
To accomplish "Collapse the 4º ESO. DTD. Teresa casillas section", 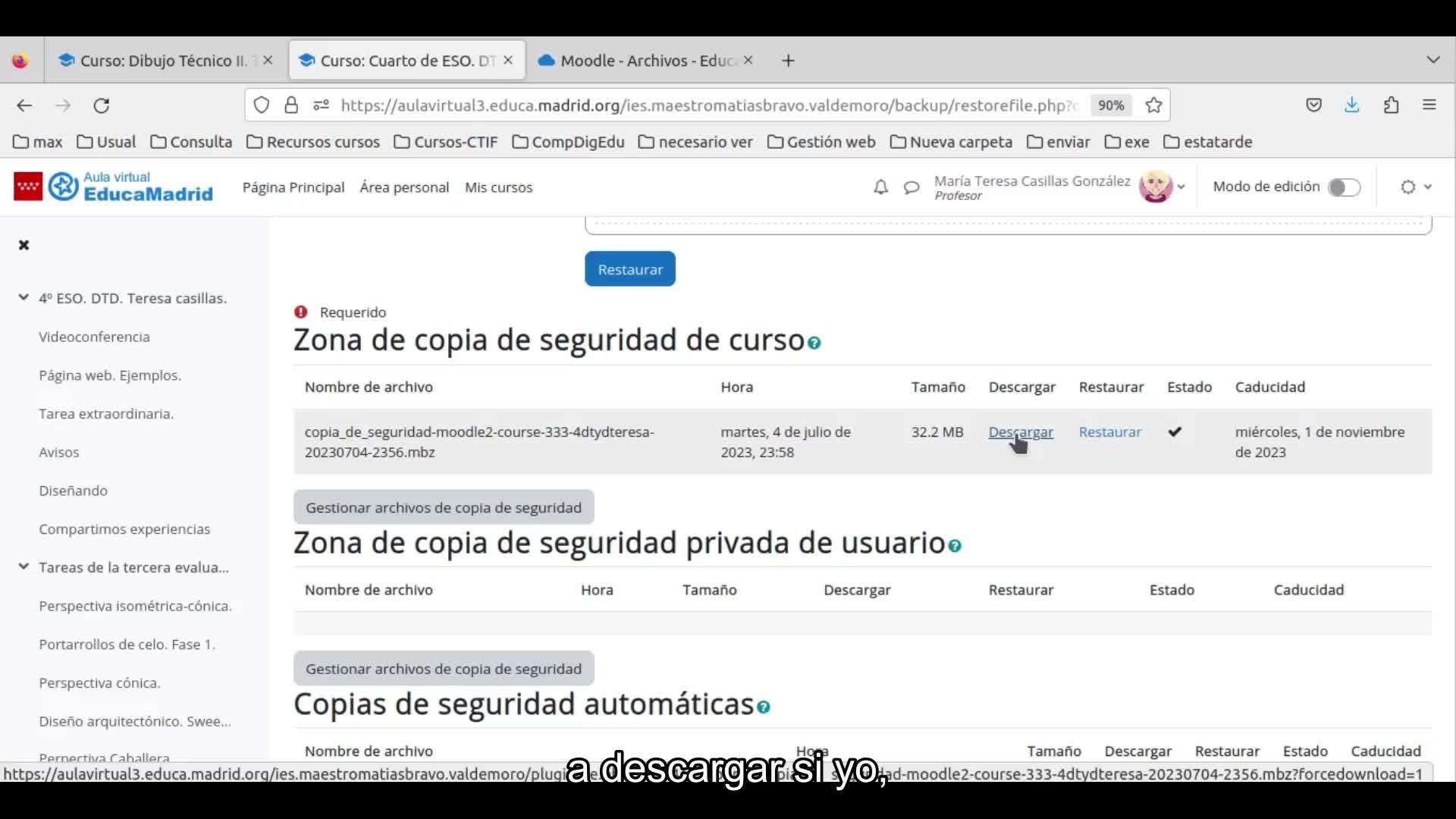I will pos(24,298).
